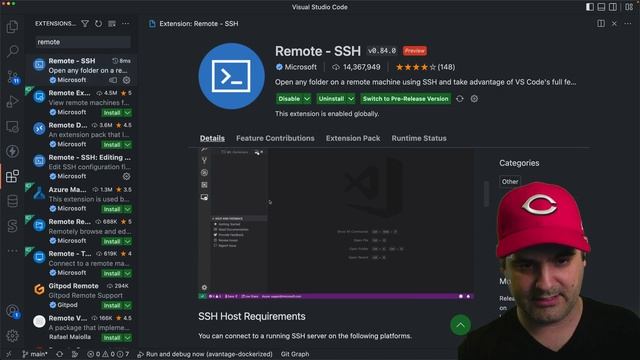The image size is (640, 360).
Task: Refresh the extensions list
Action: [98, 24]
